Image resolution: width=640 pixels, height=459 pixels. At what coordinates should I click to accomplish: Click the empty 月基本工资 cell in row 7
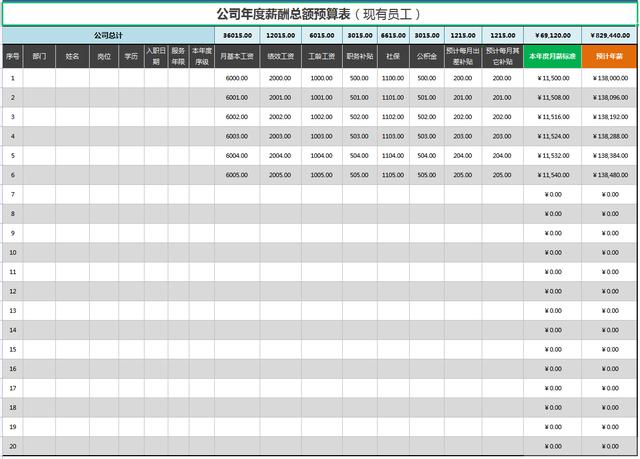click(x=237, y=194)
